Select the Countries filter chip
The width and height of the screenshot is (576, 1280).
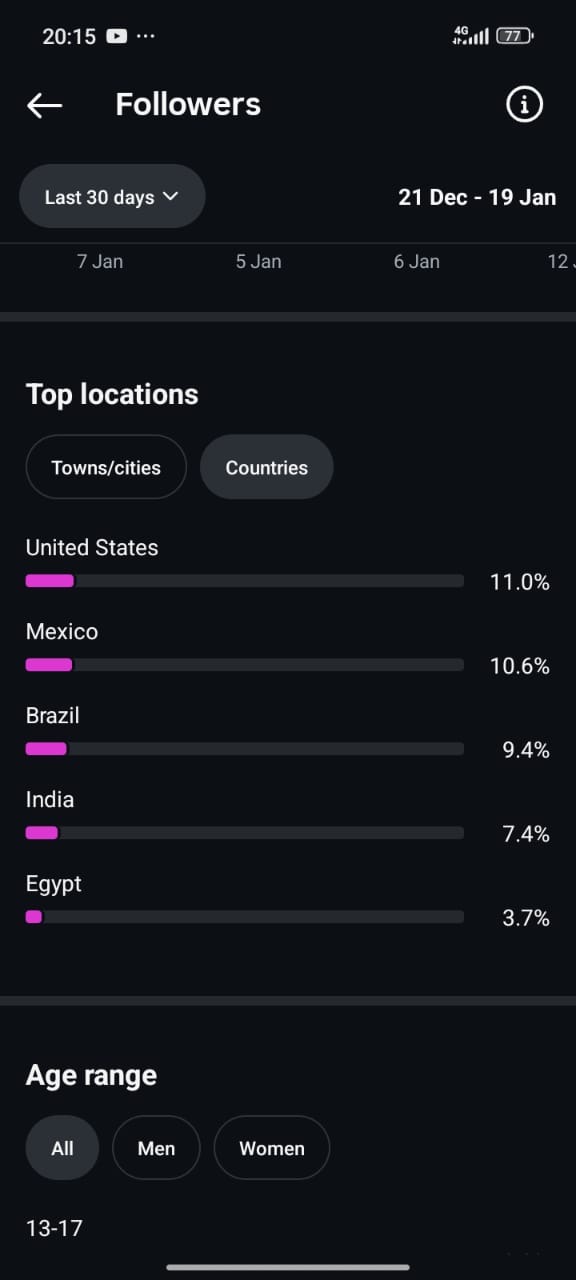pos(267,467)
